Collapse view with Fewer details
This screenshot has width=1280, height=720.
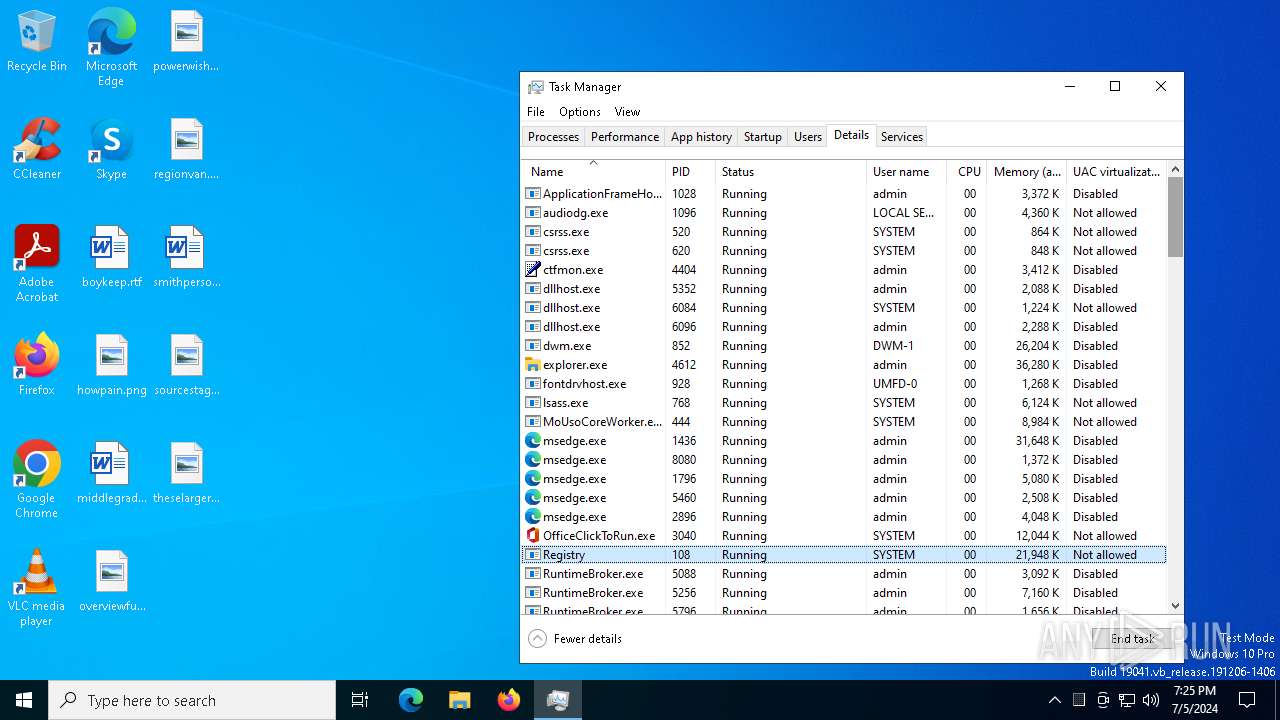[575, 639]
